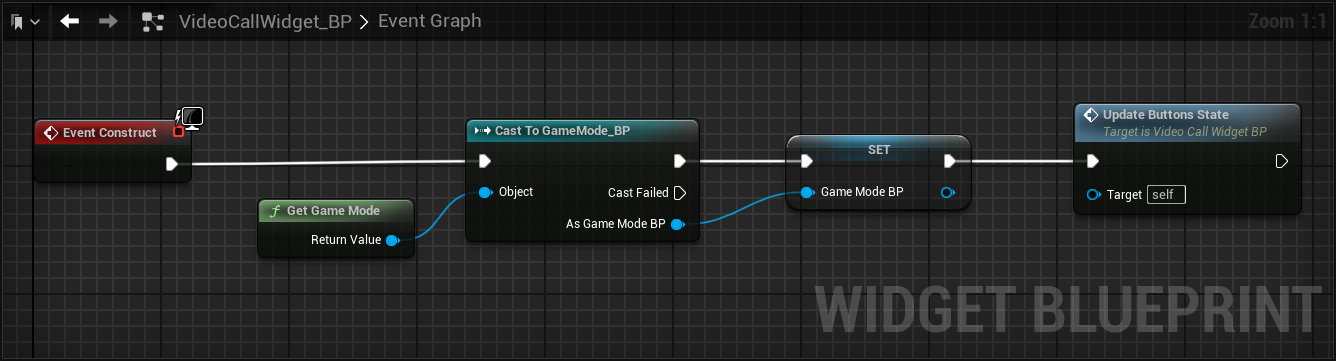This screenshot has width=1336, height=361.
Task: Click Event Construct exec output pin
Action: (x=172, y=163)
